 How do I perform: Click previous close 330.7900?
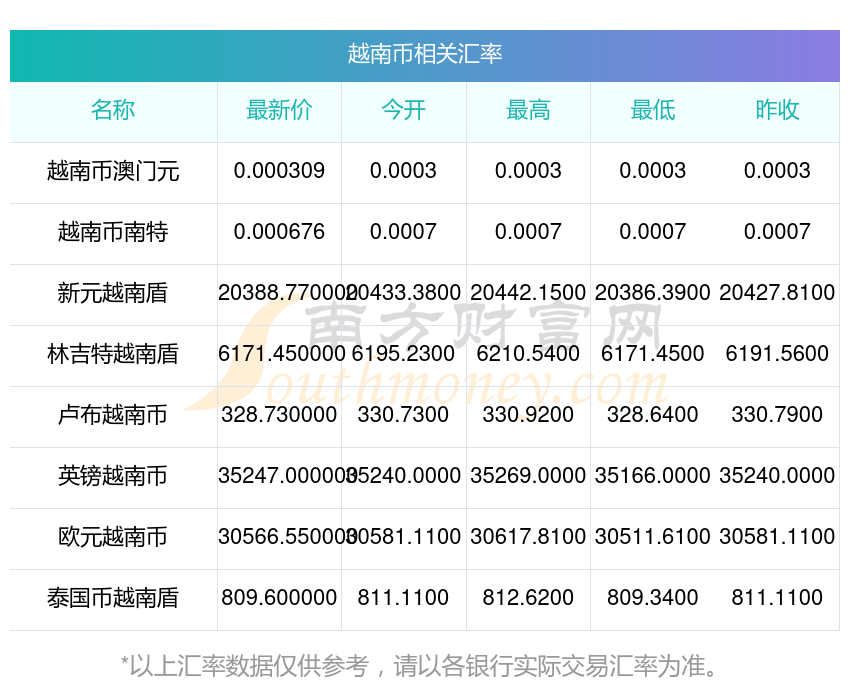[x=777, y=415]
